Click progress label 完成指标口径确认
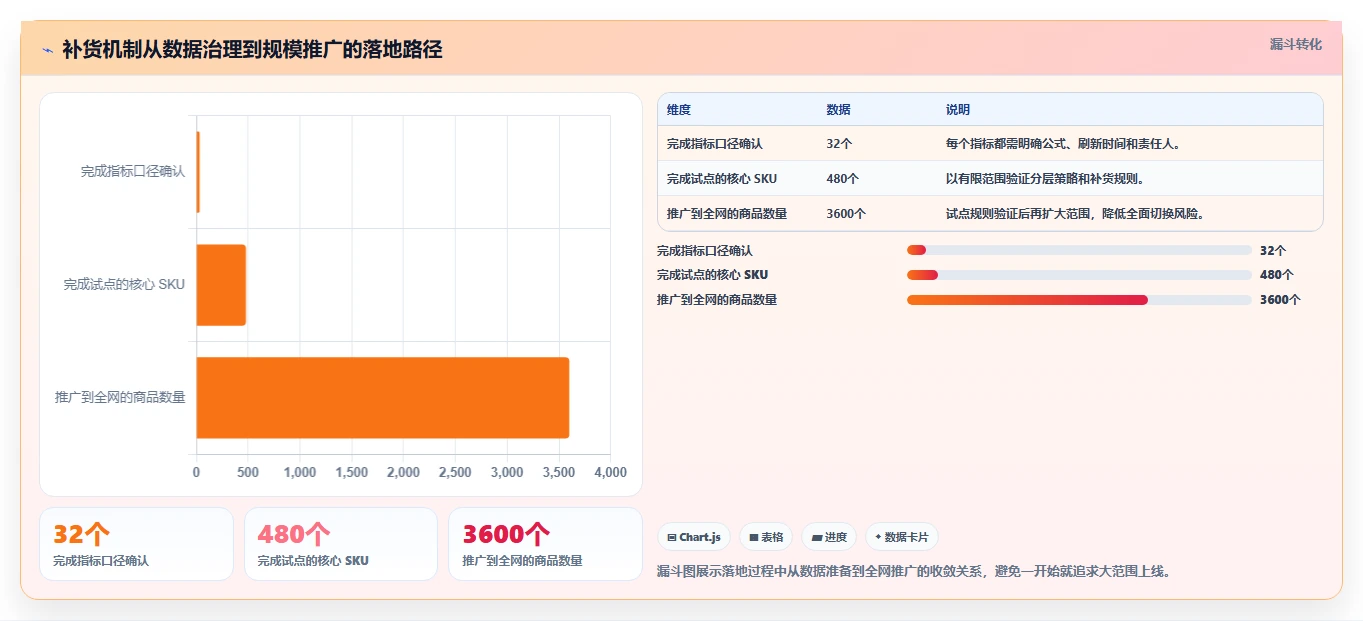This screenshot has width=1363, height=621. [x=705, y=251]
